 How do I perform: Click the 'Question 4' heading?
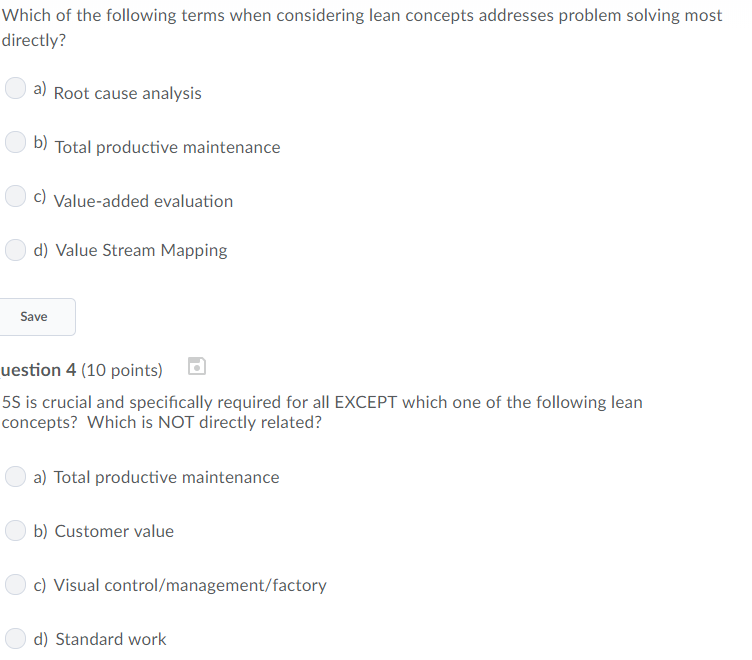click(x=38, y=370)
